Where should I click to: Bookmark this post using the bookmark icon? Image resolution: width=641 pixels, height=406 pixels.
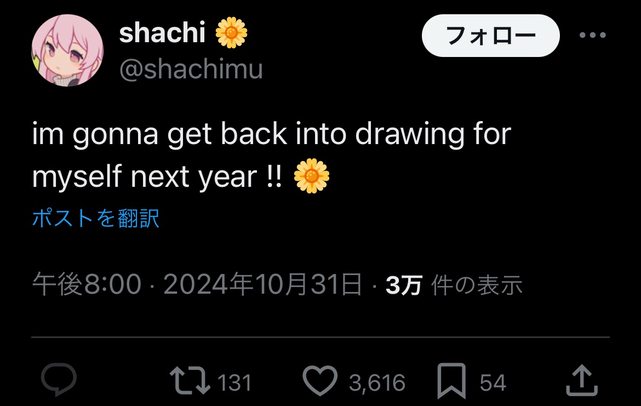tap(453, 381)
